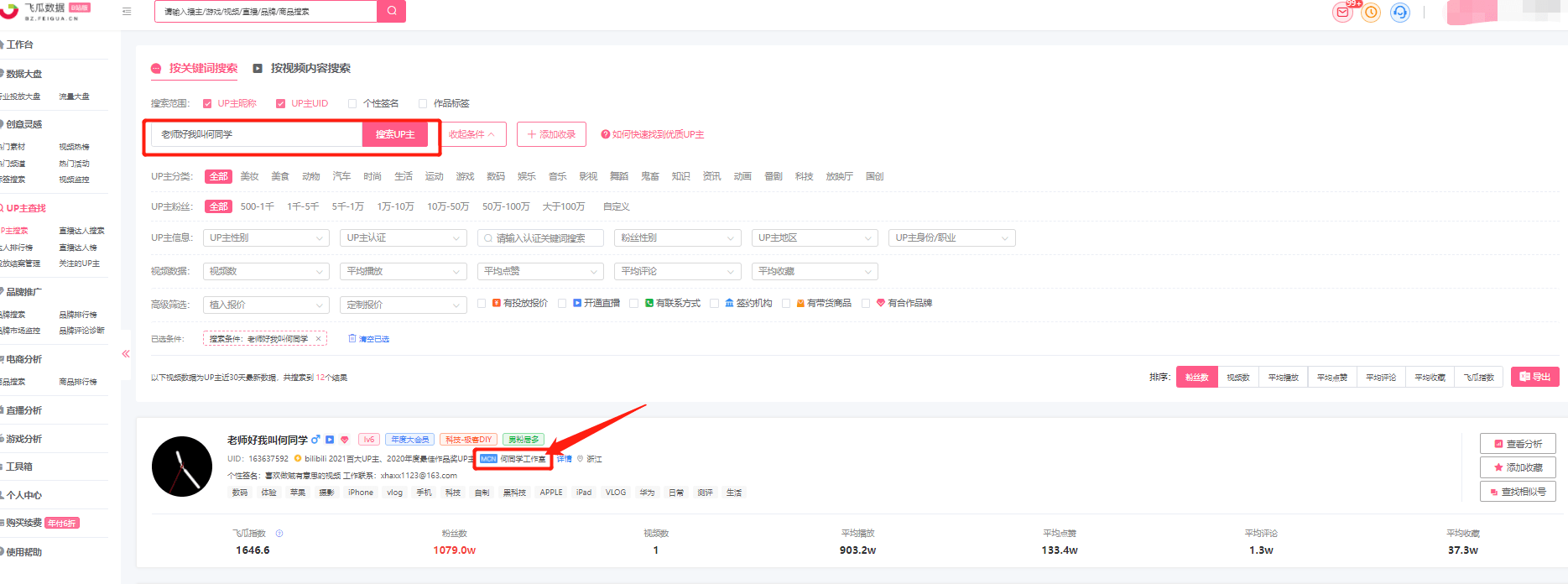
Task: Click the 添加收录 button
Action: pos(551,134)
